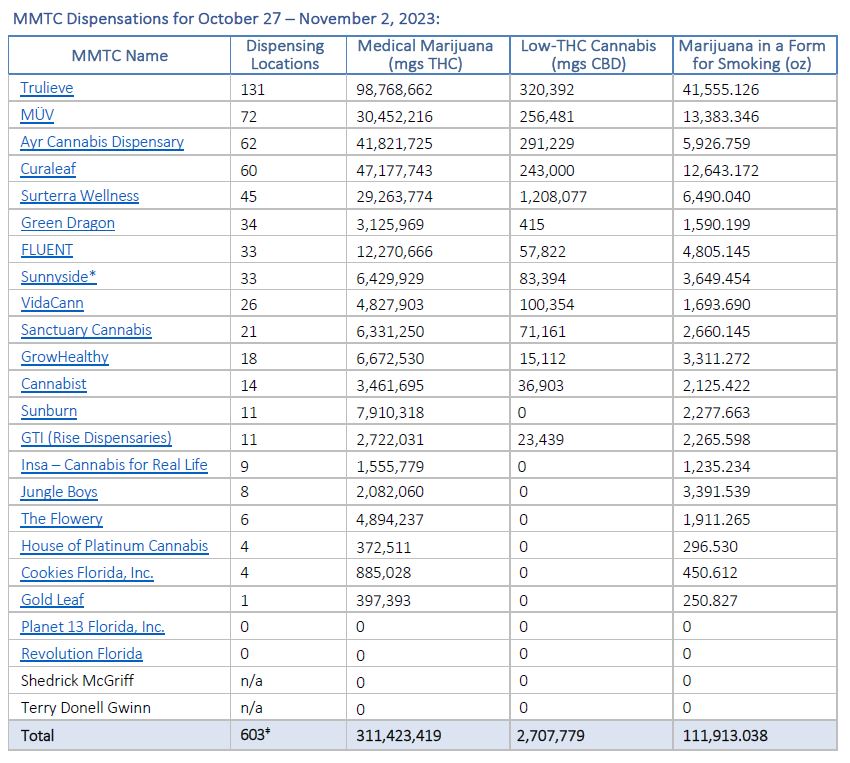Open the Jungle Boys link
Viewport: 850px width, 763px height.
coord(59,492)
